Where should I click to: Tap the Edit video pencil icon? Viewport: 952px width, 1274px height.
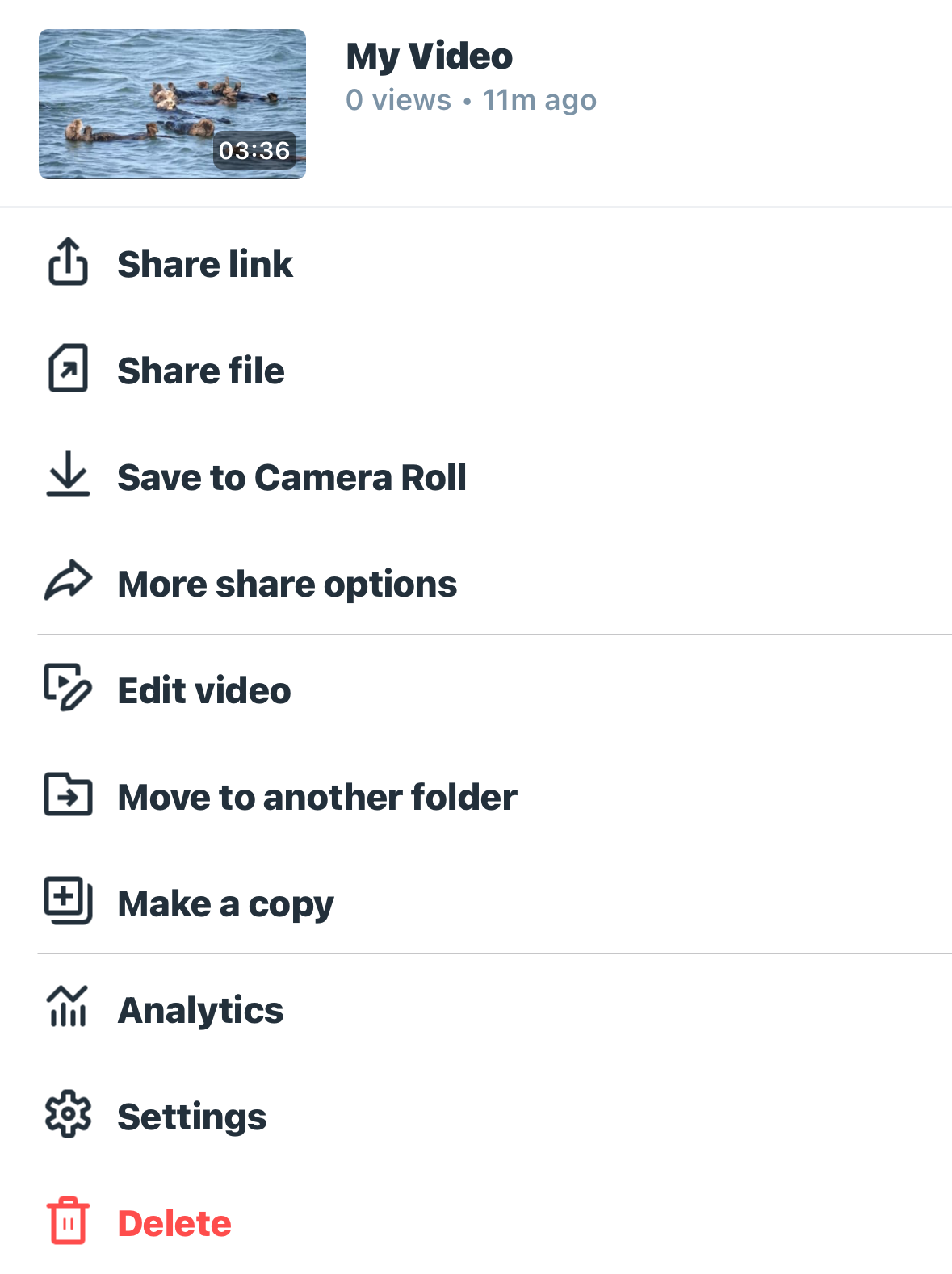pos(68,688)
